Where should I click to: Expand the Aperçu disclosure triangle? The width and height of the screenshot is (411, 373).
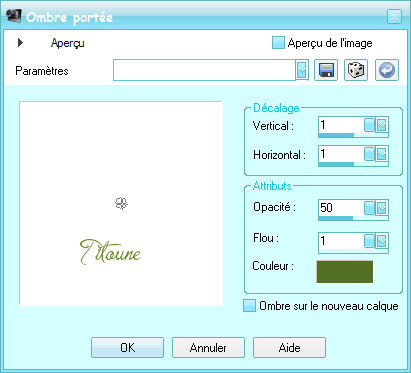pyautogui.click(x=20, y=42)
